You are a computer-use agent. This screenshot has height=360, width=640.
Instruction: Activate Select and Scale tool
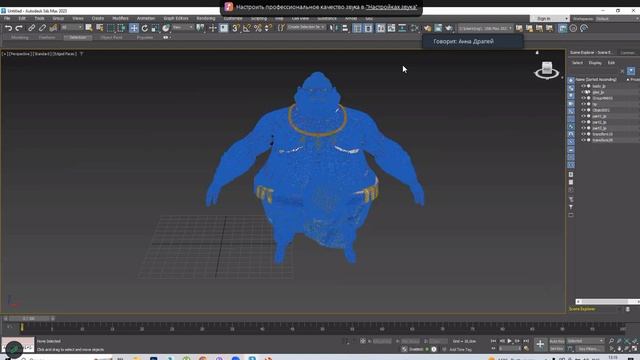coord(155,28)
